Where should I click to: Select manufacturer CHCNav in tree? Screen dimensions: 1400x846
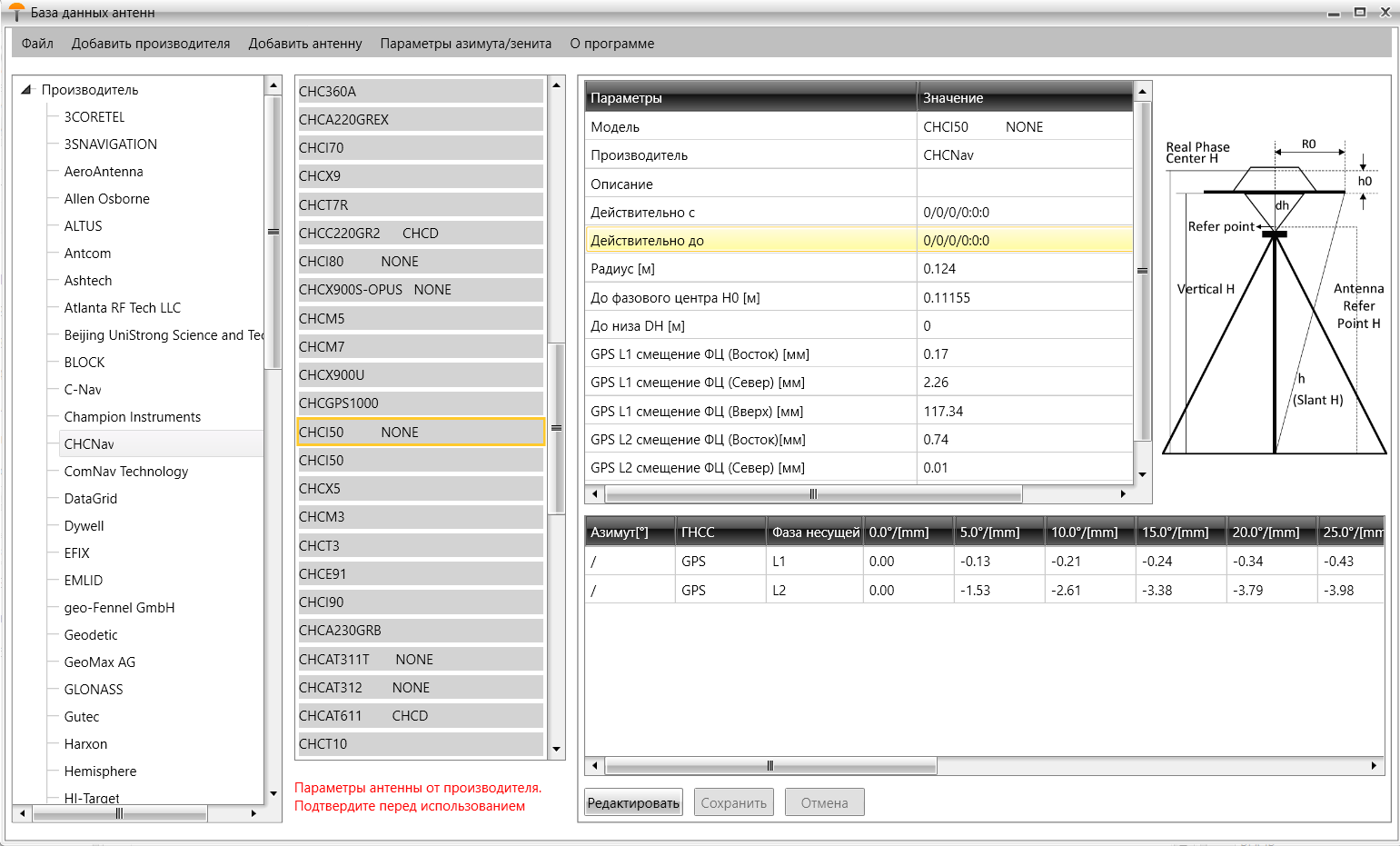[89, 444]
